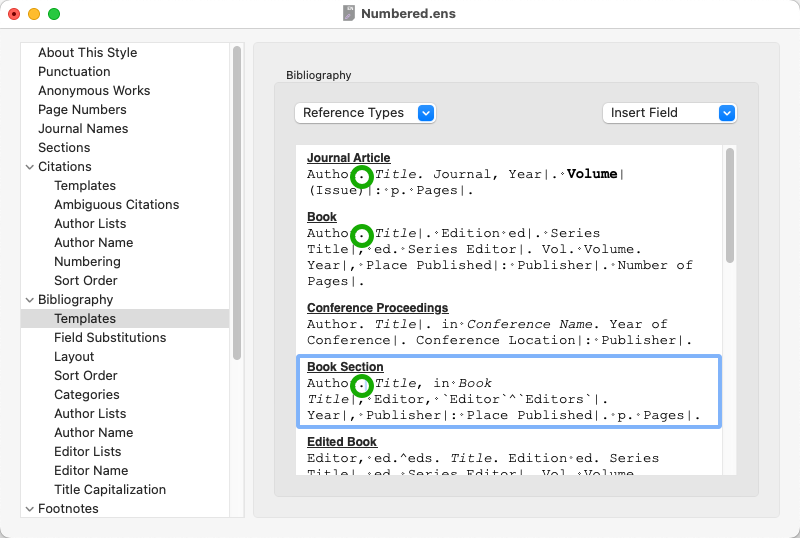Select About This Style in sidebar
The width and height of the screenshot is (800, 538).
87,53
